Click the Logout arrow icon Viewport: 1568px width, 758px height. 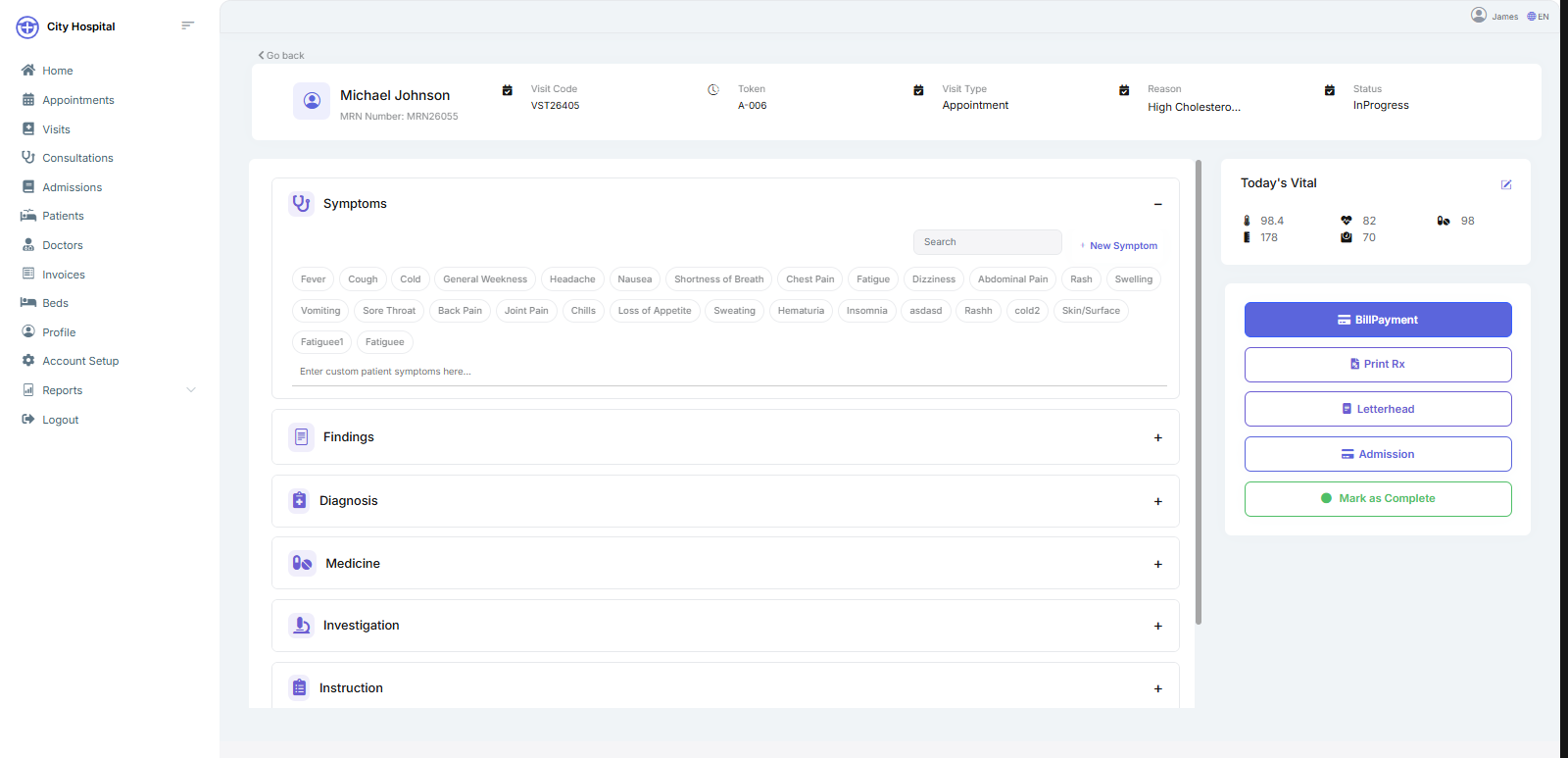(x=28, y=419)
